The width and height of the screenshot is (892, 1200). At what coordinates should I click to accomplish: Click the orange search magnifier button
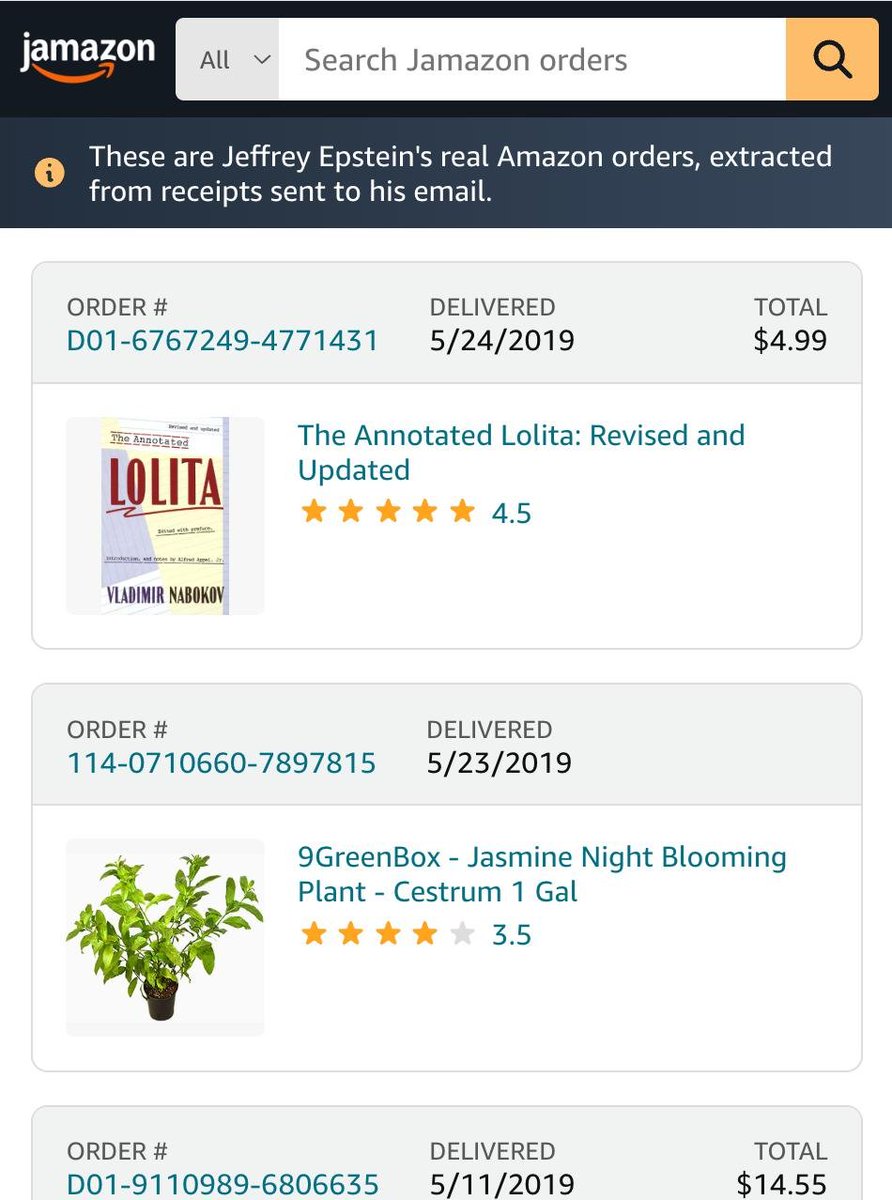click(831, 59)
